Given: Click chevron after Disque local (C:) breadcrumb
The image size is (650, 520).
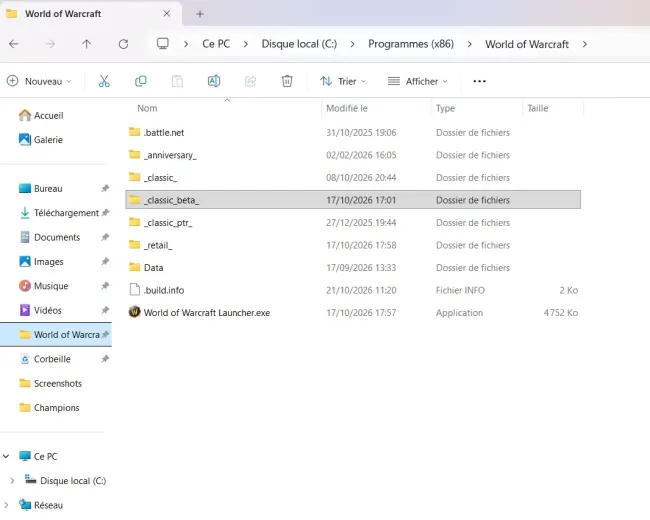Looking at the screenshot, I should [x=352, y=44].
